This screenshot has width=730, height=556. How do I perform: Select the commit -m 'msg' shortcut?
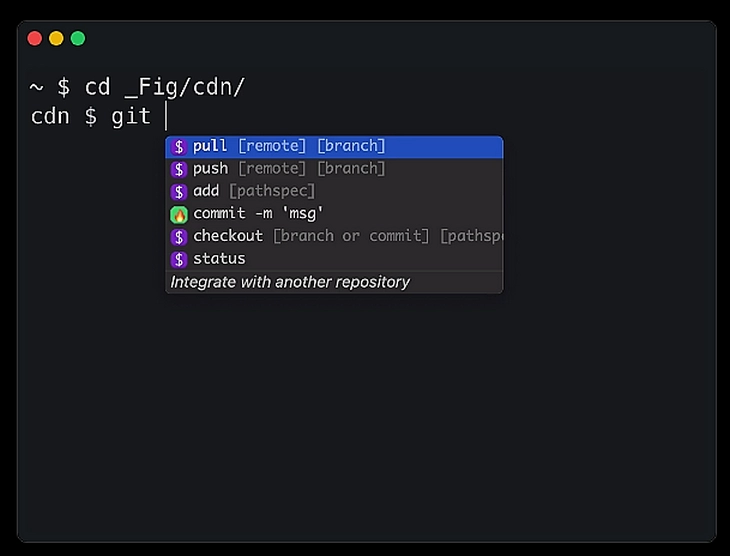point(334,214)
